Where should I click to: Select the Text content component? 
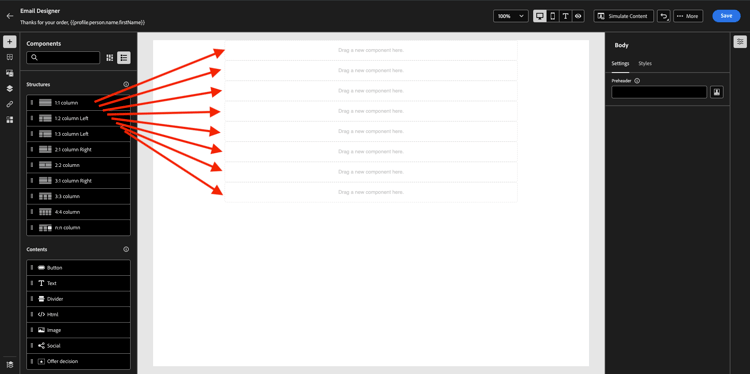click(x=78, y=283)
